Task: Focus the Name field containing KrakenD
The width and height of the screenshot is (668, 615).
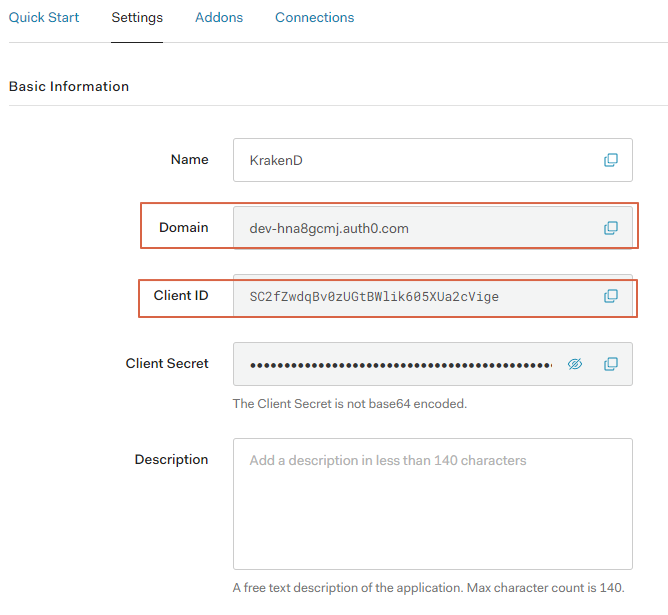Action: pos(433,160)
